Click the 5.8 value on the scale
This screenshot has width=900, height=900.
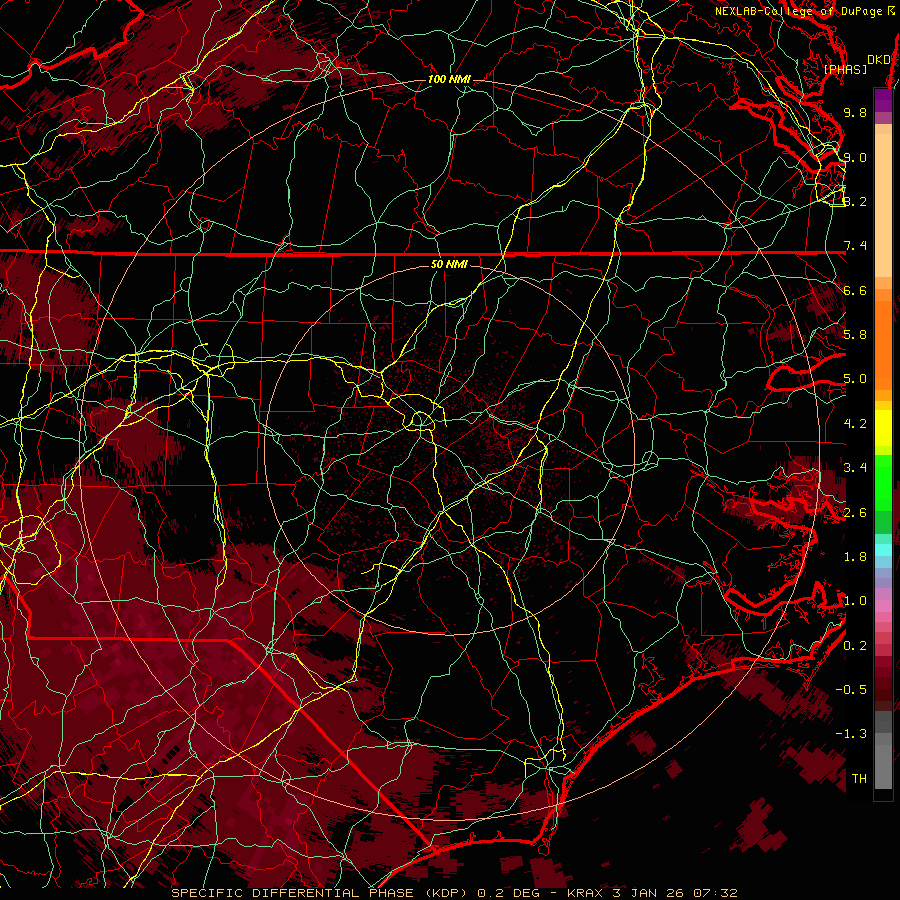(855, 335)
